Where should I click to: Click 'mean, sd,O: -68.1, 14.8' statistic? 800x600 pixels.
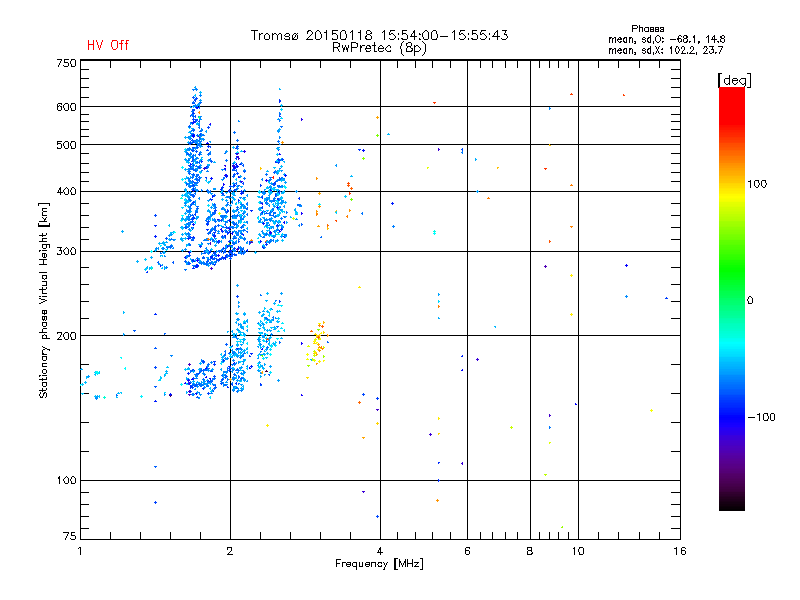coord(666,39)
